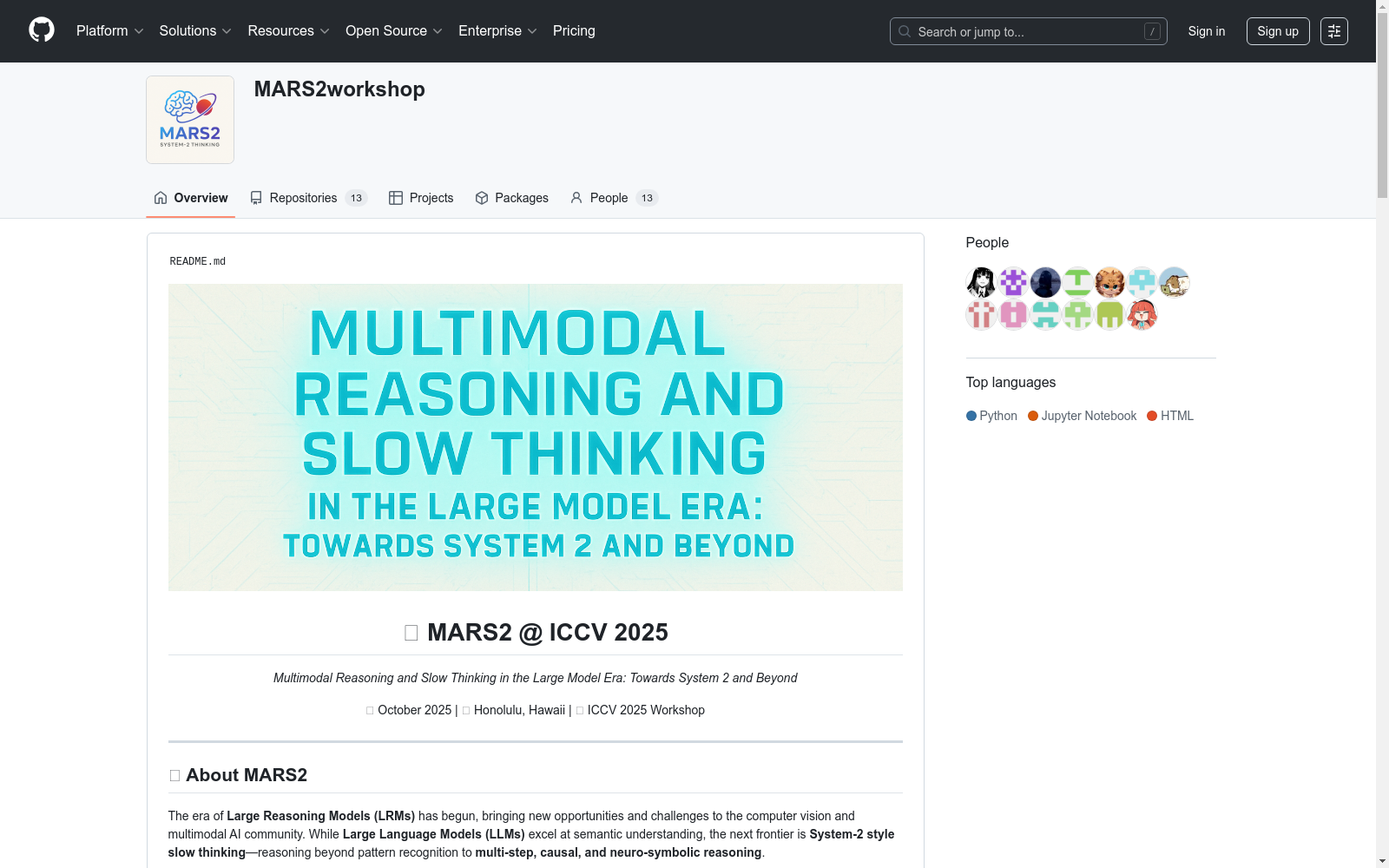Click the GitHub logo in the header
1389x868 pixels.
(x=42, y=30)
